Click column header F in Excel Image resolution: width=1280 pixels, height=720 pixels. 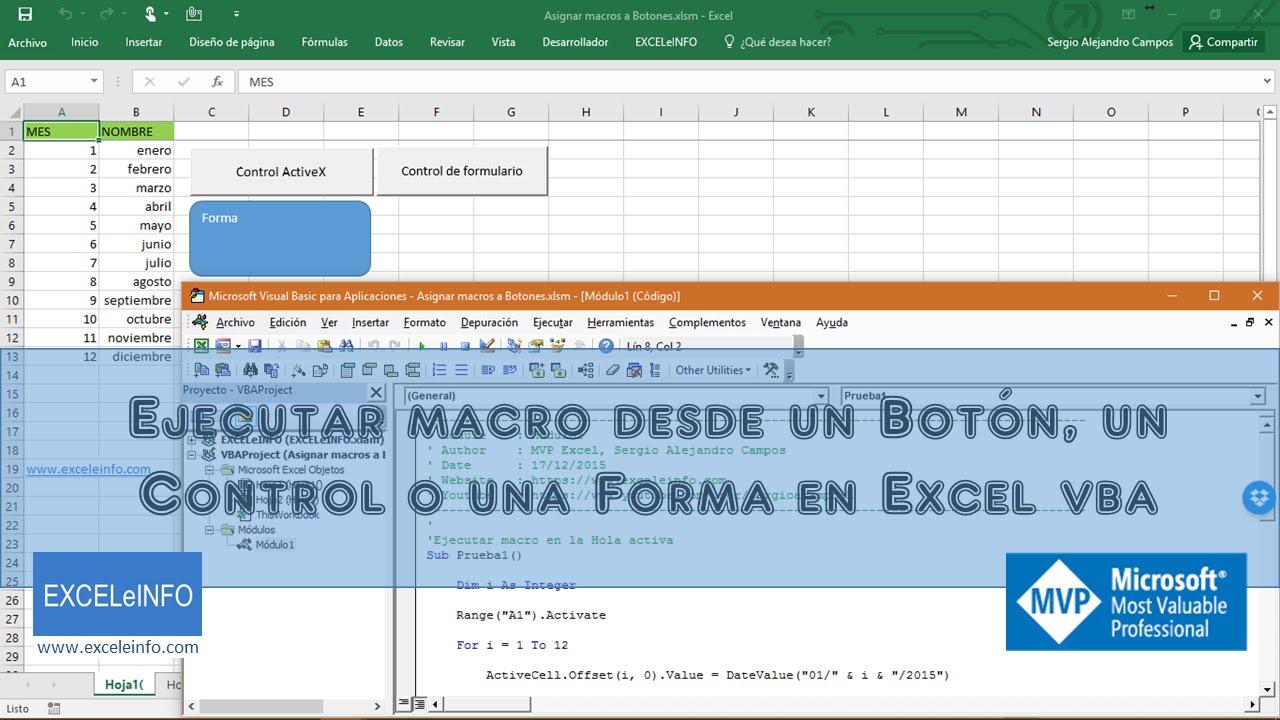tap(436, 112)
